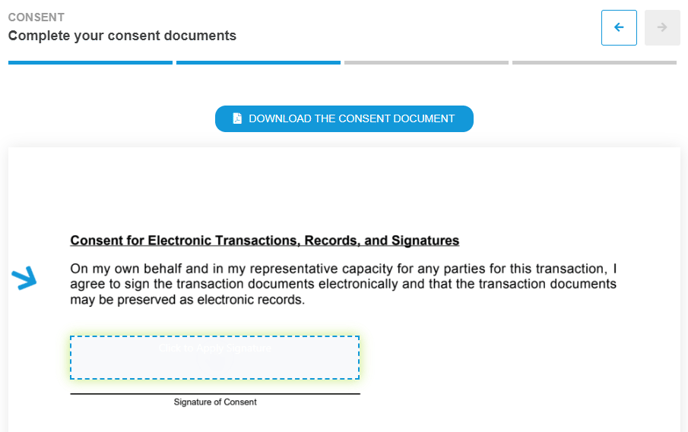Select the second progress step segment
688x432 pixels.
pos(258,63)
